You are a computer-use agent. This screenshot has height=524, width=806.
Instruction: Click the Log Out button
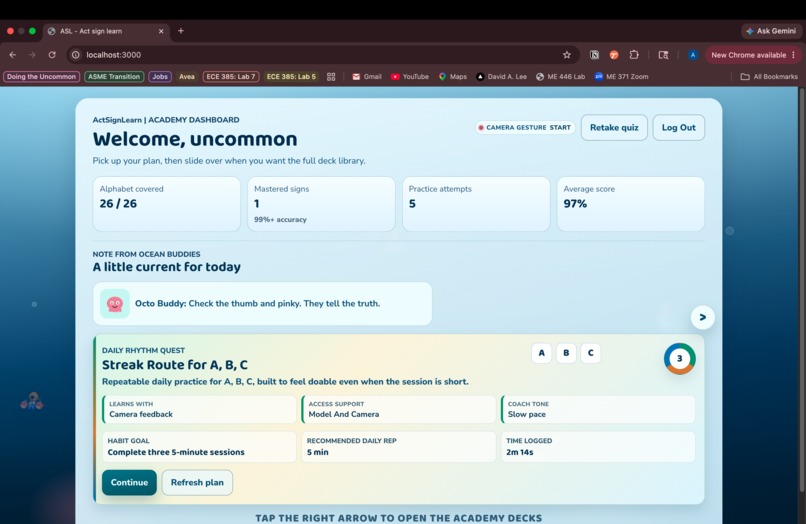coord(679,128)
